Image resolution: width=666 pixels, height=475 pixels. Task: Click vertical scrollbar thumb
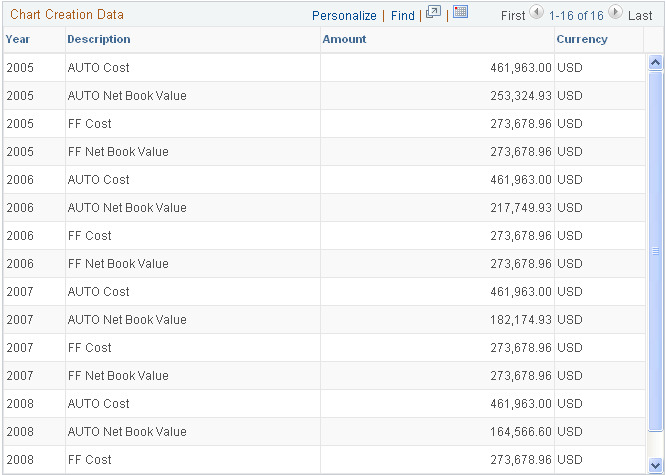pos(655,251)
